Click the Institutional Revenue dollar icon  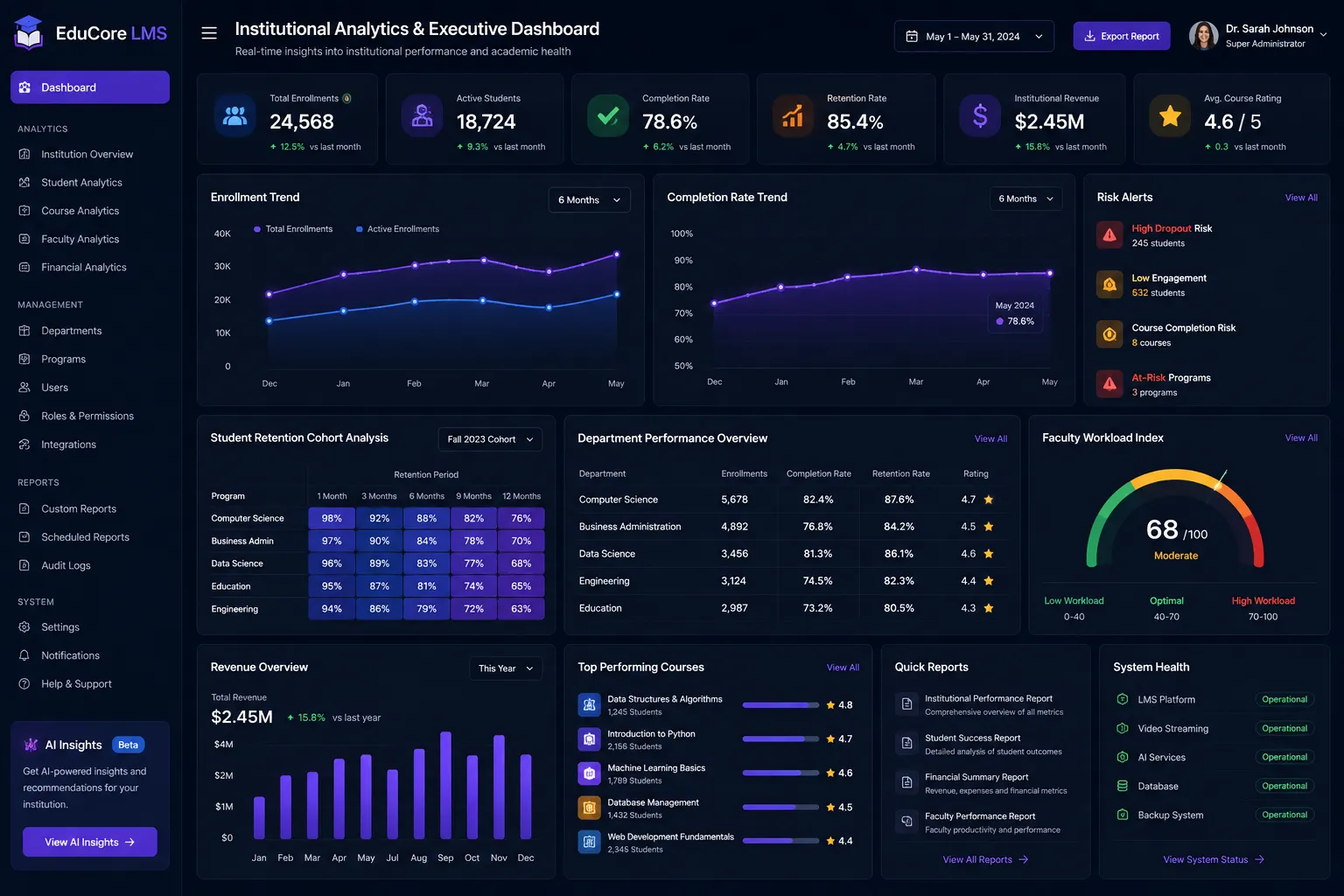pos(980,115)
